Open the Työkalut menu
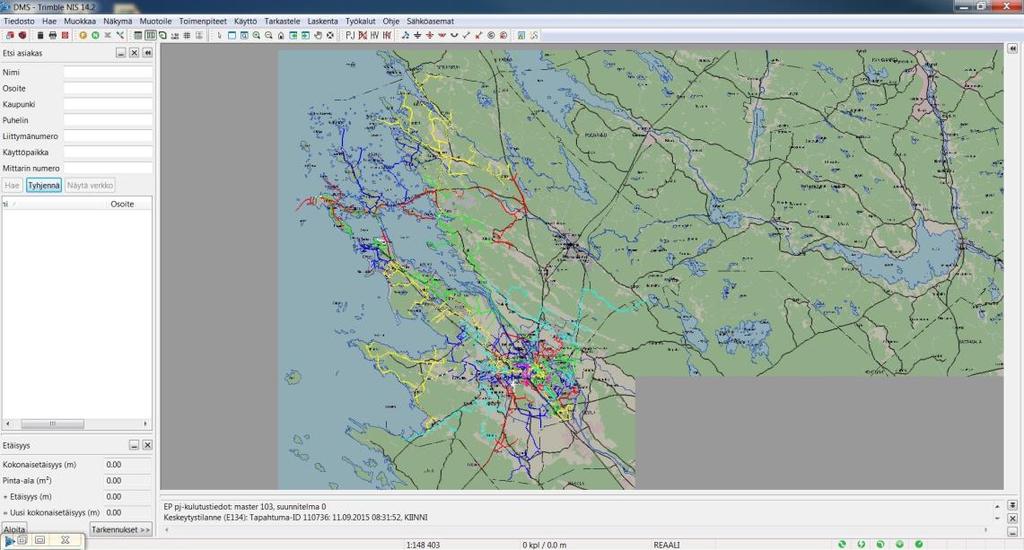This screenshot has height=550, width=1024. click(x=360, y=21)
